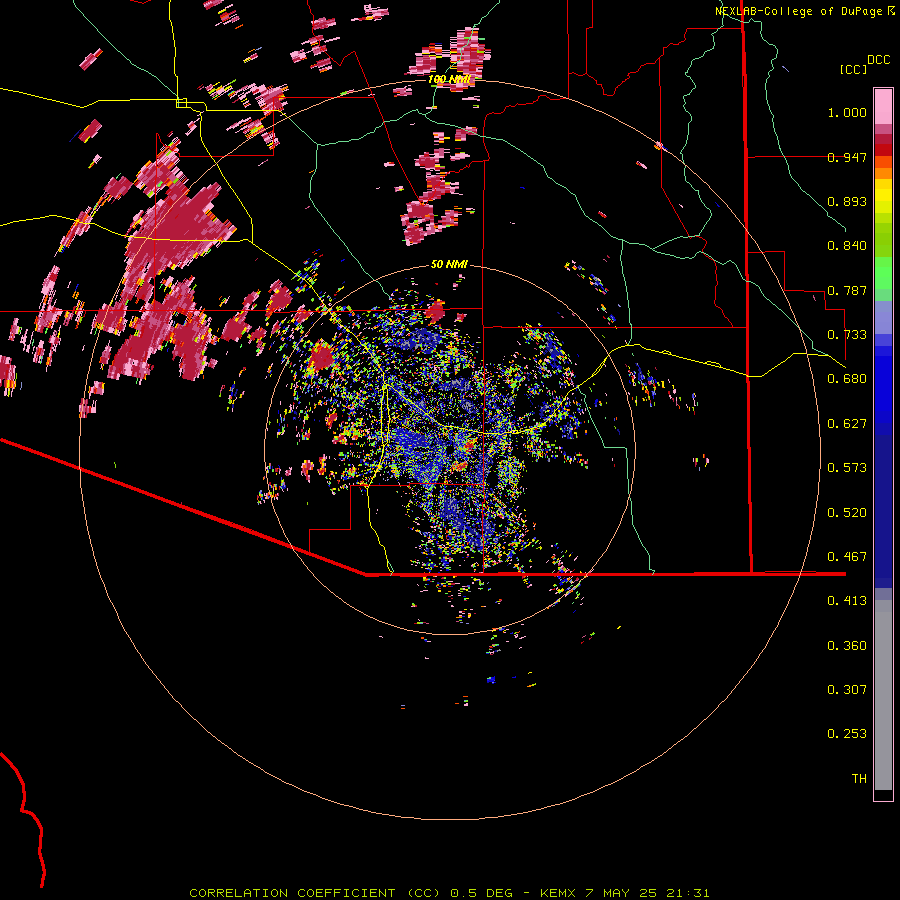This screenshot has height=900, width=900.
Task: Click the 0.307 color scale value
Action: tap(847, 690)
